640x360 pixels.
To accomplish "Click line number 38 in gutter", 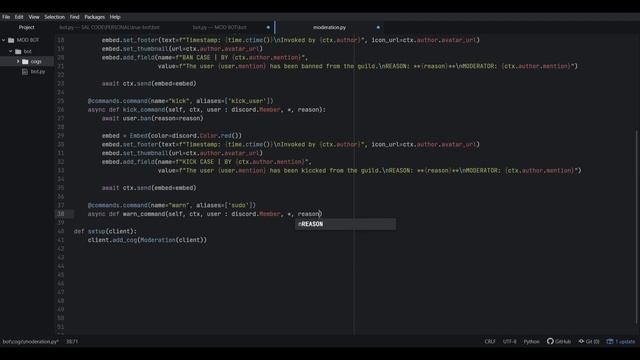I will (60, 214).
